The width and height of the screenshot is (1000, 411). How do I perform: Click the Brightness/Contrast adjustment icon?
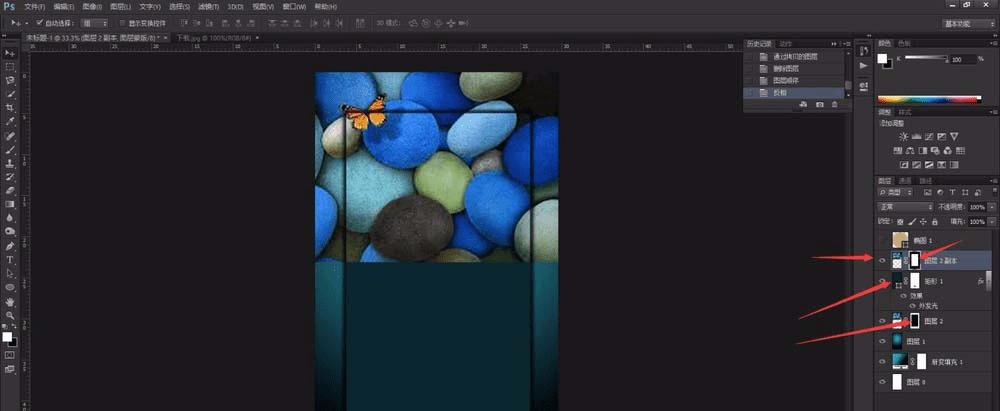coord(904,136)
